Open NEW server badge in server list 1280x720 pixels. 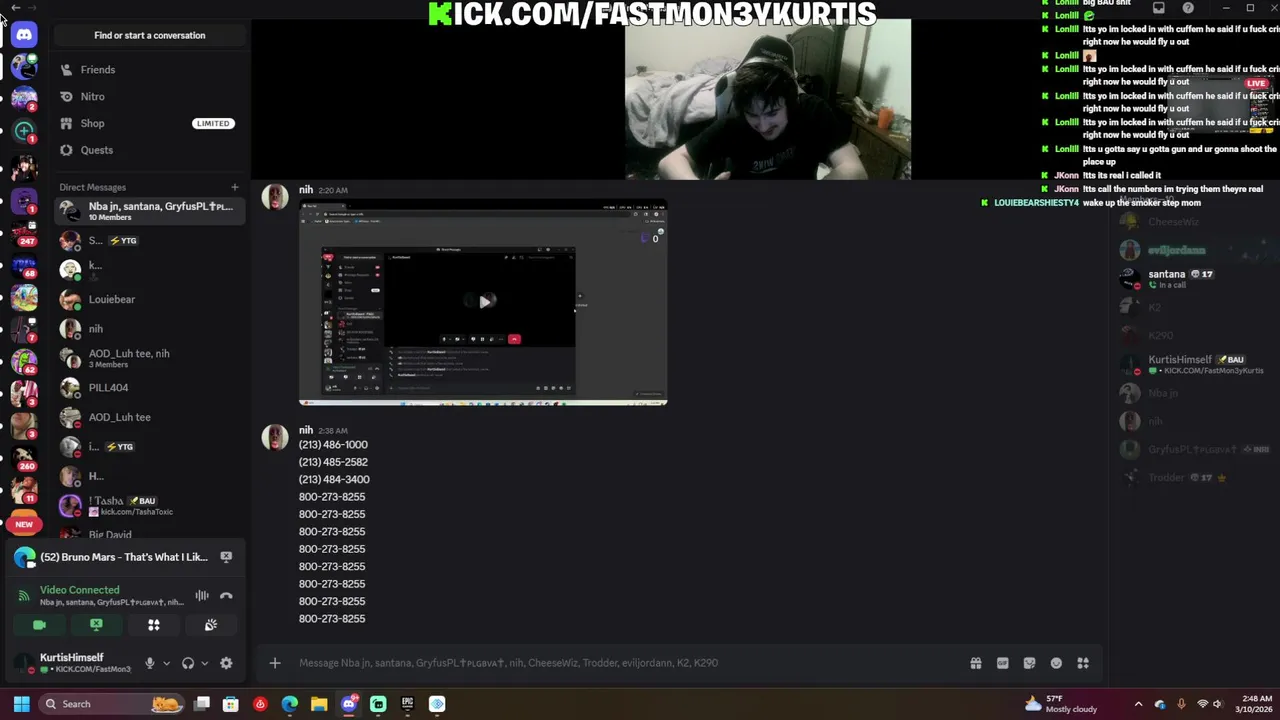click(24, 524)
